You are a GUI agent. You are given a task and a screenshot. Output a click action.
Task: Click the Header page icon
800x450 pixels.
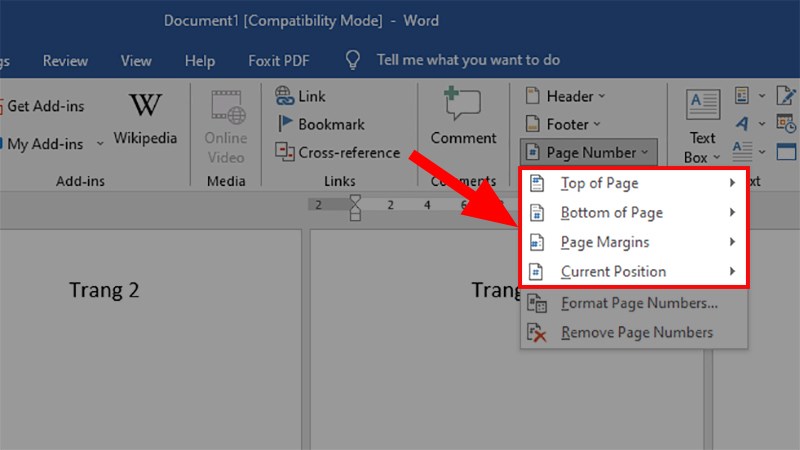(x=532, y=96)
